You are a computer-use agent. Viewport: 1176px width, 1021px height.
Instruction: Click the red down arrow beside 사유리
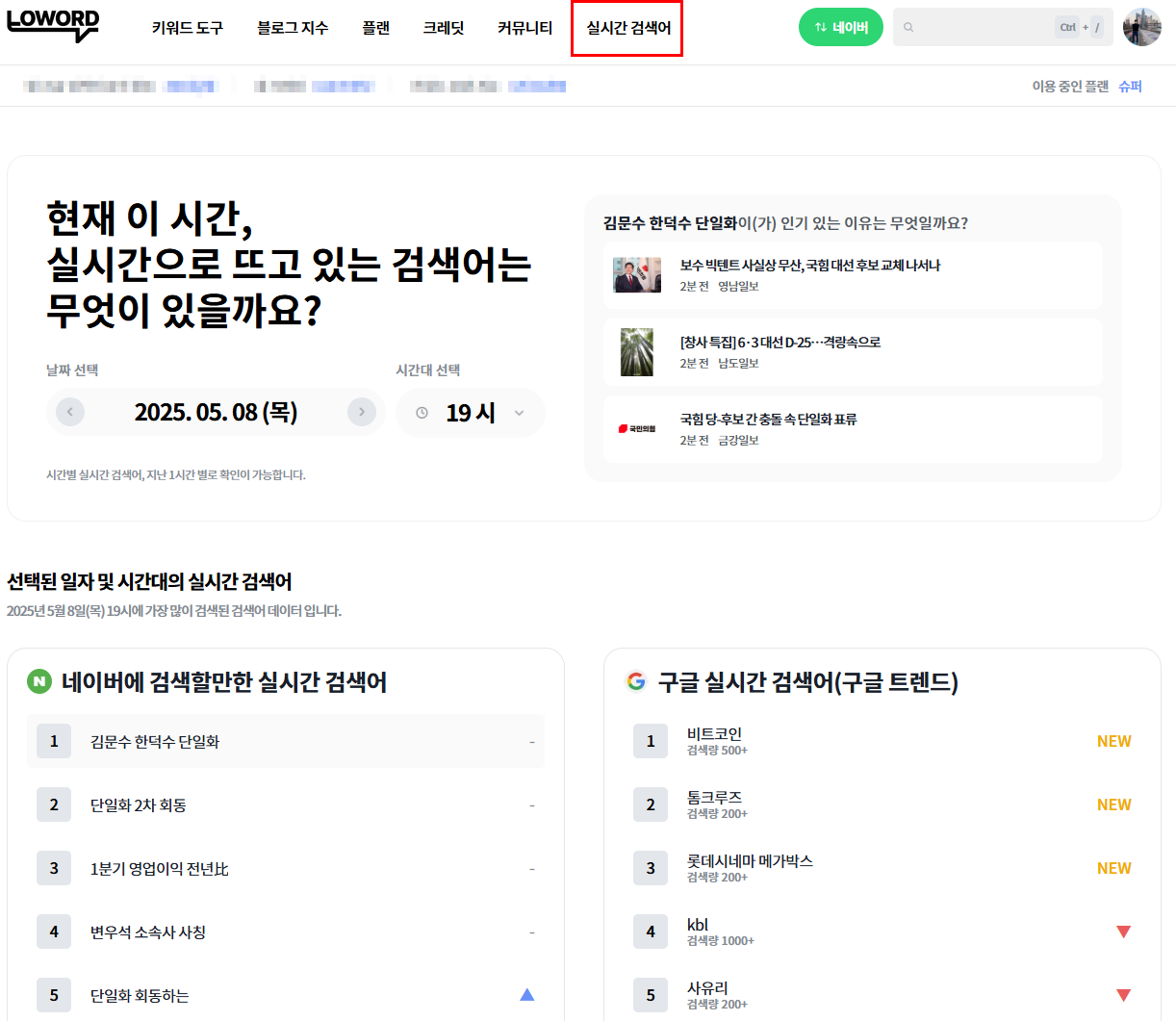[1123, 995]
